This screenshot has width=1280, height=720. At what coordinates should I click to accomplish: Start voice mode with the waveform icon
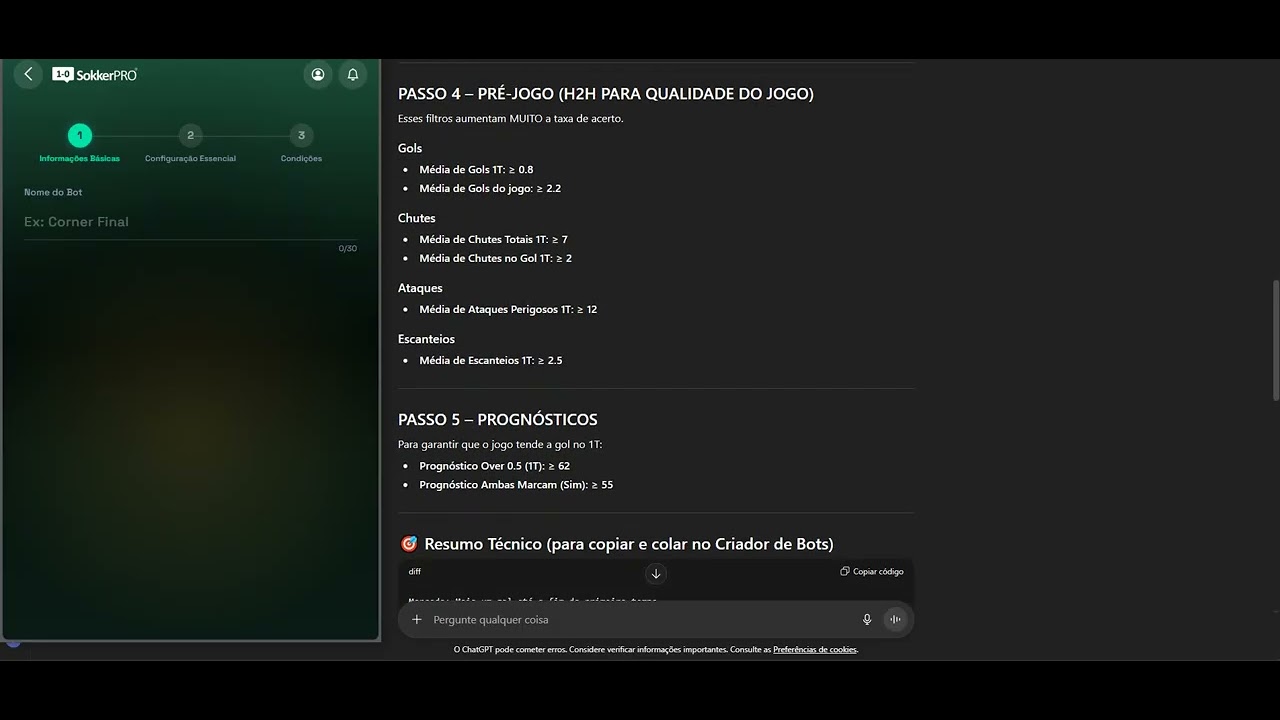pyautogui.click(x=895, y=619)
